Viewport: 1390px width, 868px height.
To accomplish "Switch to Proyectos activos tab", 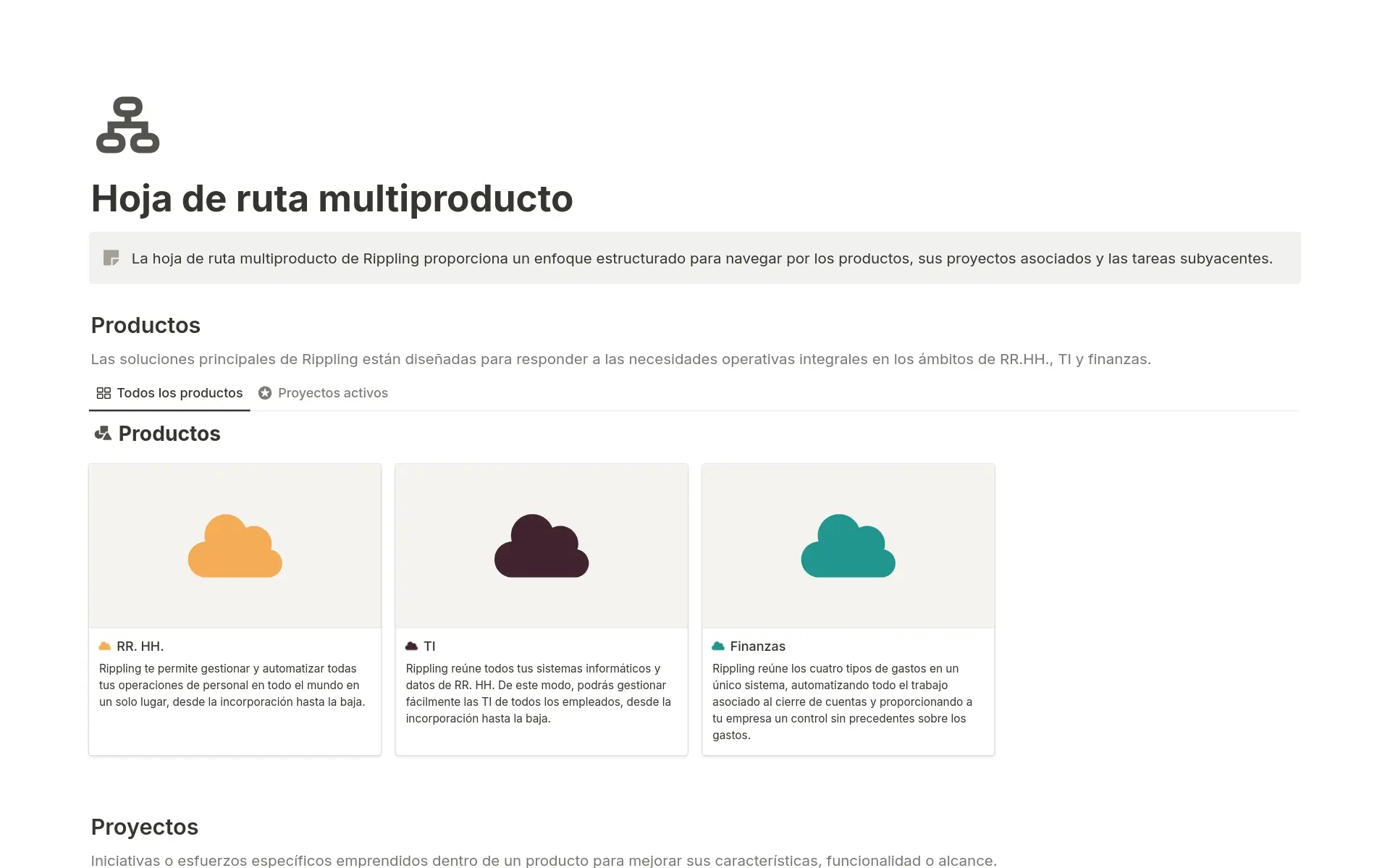I will [332, 393].
